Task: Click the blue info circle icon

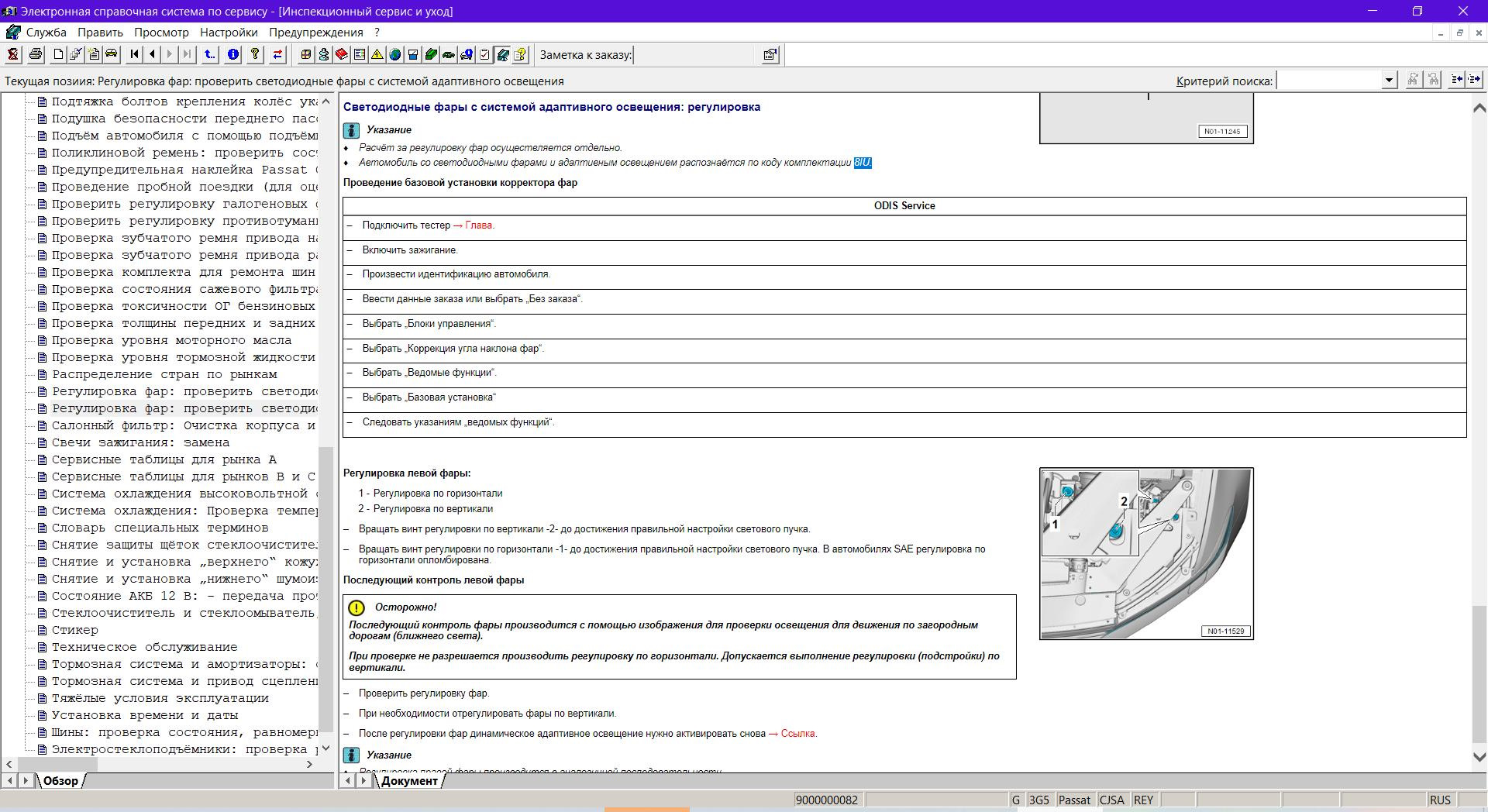Action: point(233,54)
